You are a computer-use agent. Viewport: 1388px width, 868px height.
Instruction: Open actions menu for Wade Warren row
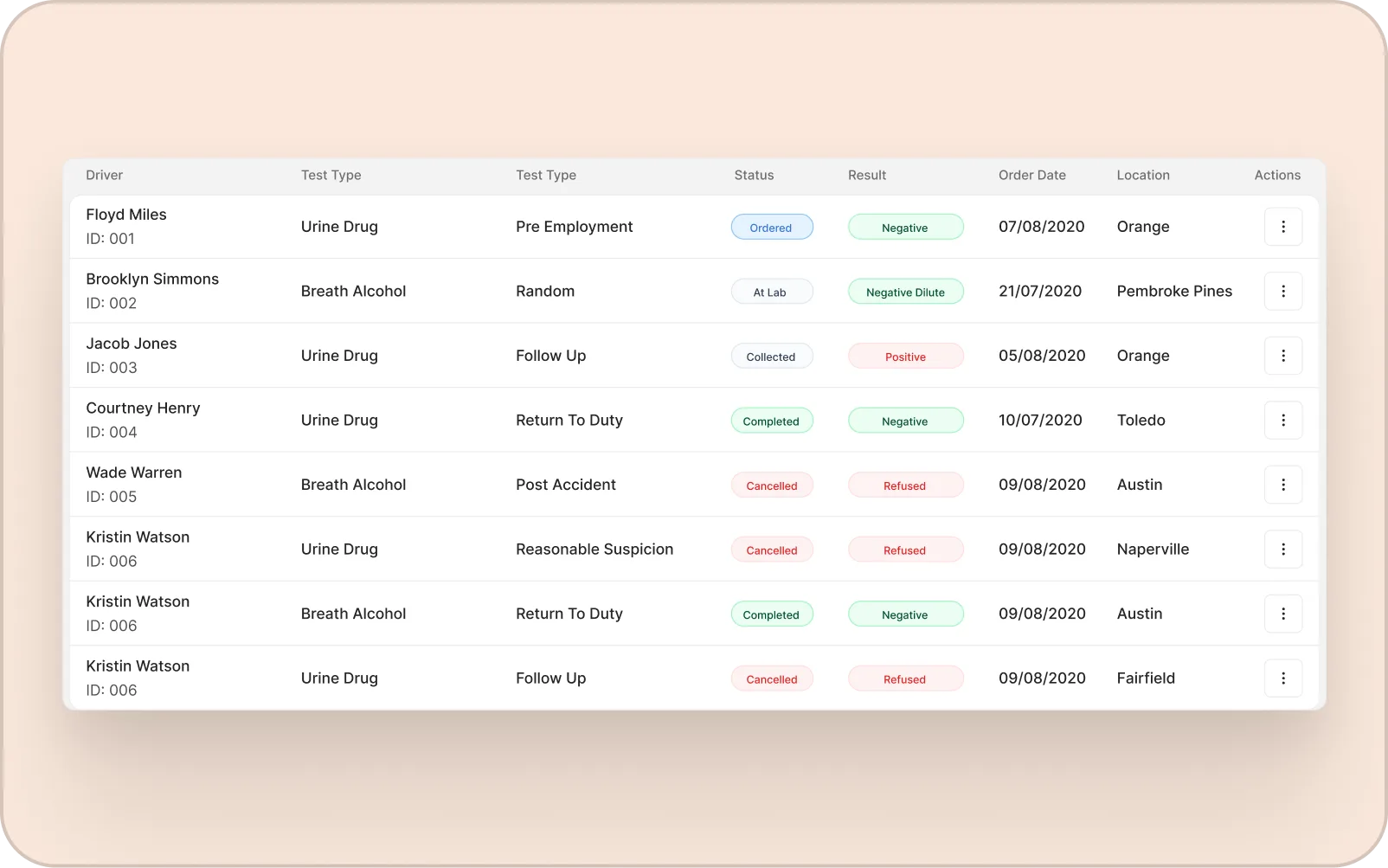tap(1283, 485)
